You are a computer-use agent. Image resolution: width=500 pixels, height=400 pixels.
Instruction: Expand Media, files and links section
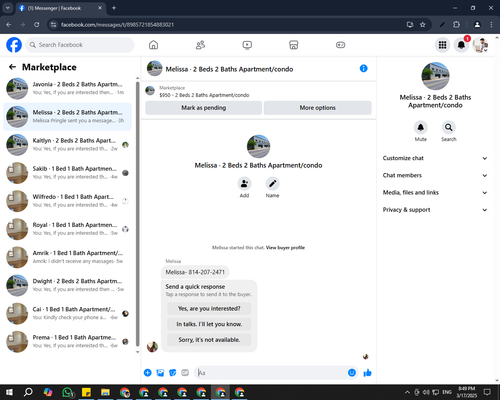pyautogui.click(x=435, y=192)
